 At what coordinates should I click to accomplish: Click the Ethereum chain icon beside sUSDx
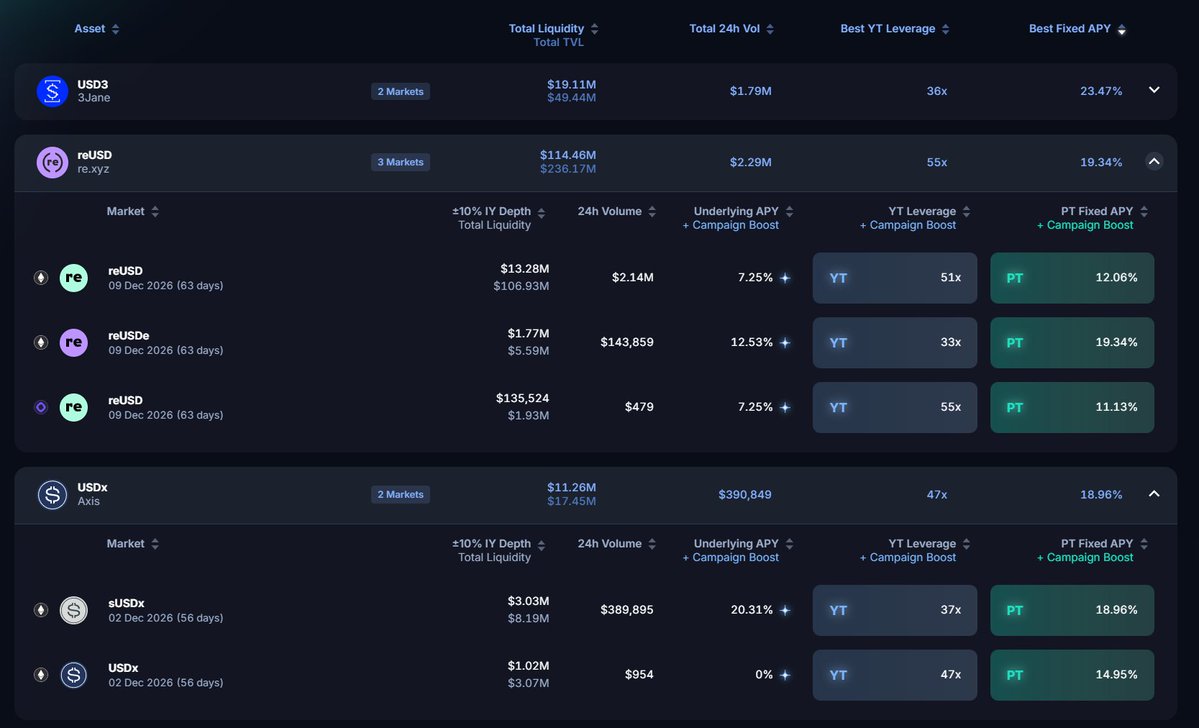click(41, 610)
